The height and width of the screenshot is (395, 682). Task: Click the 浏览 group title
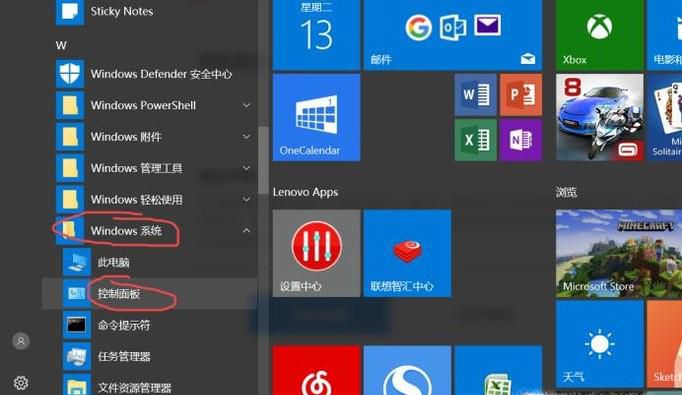(566, 192)
